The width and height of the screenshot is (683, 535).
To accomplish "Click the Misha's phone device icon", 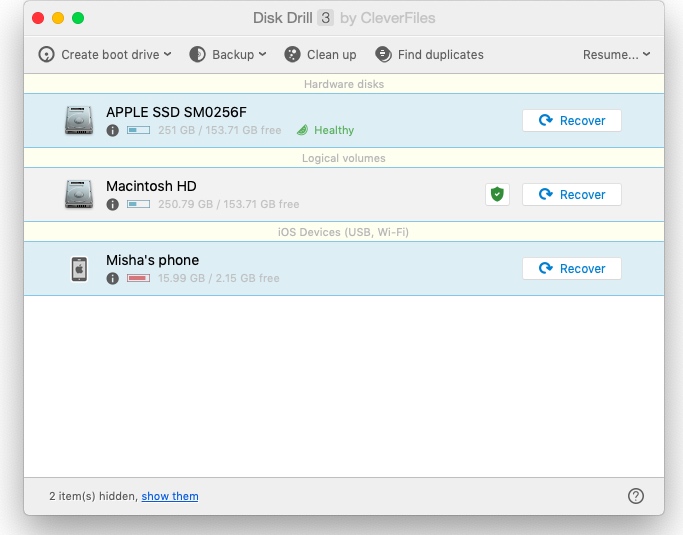I will point(79,269).
